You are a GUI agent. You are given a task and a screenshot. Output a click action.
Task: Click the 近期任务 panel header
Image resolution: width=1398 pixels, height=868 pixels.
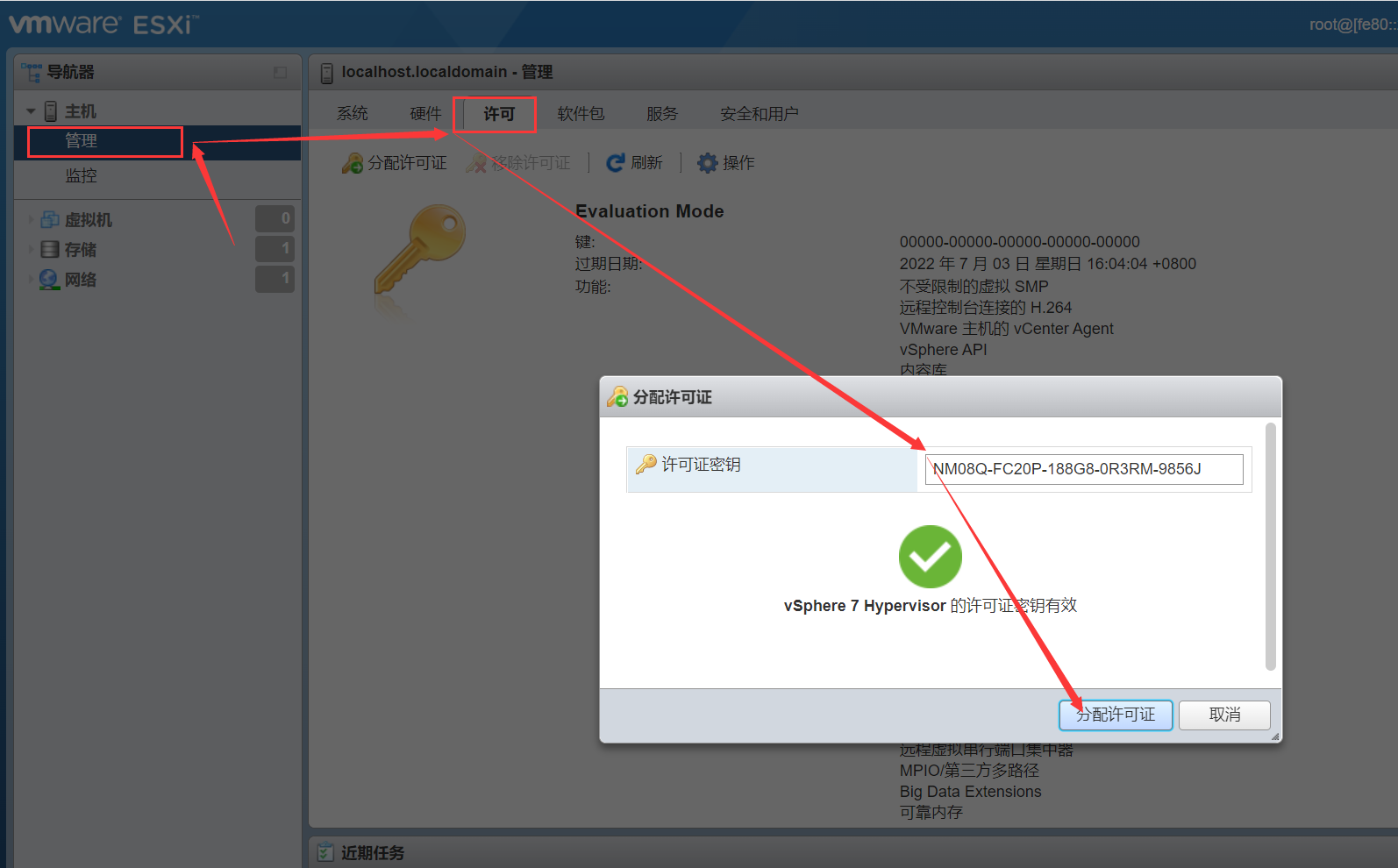click(852, 852)
